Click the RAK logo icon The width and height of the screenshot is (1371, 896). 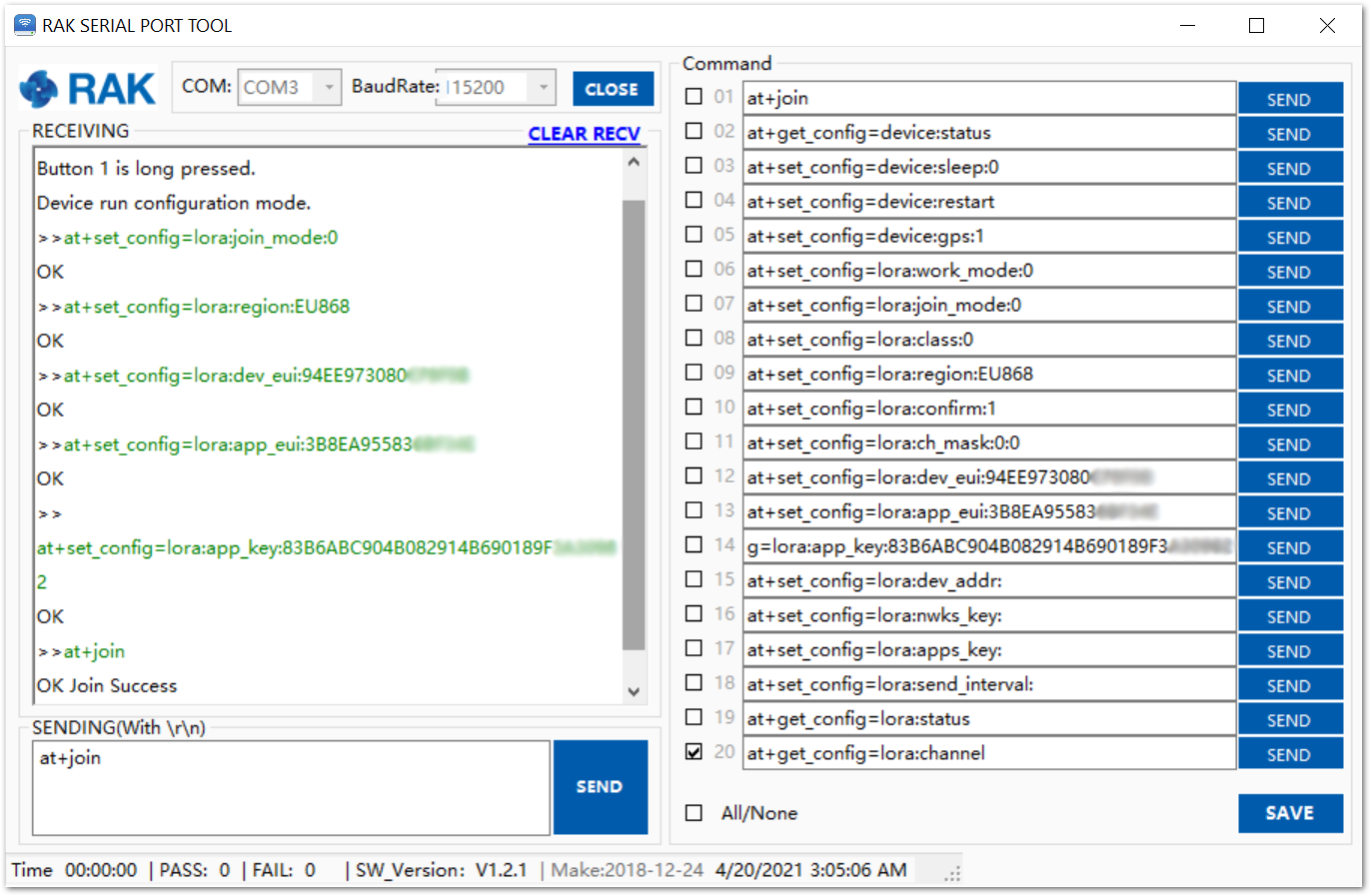click(40, 89)
